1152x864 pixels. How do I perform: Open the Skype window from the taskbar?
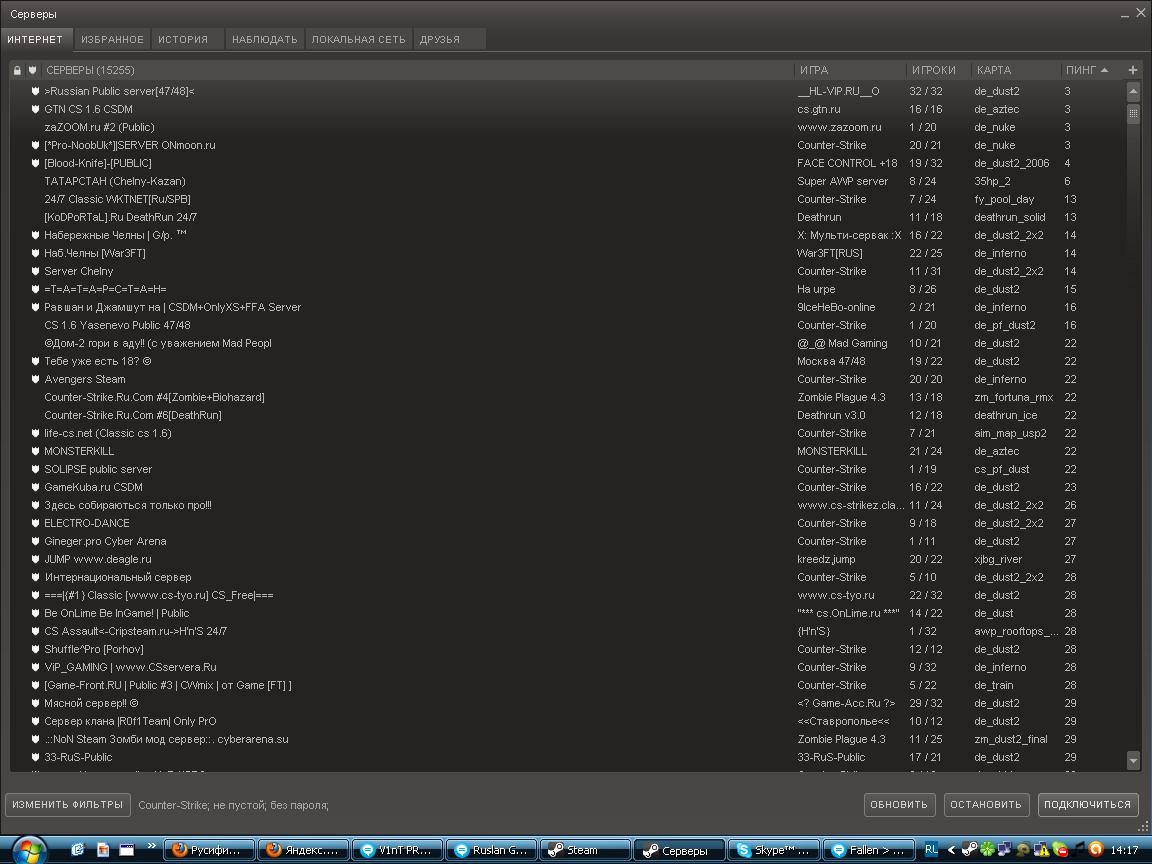(773, 850)
